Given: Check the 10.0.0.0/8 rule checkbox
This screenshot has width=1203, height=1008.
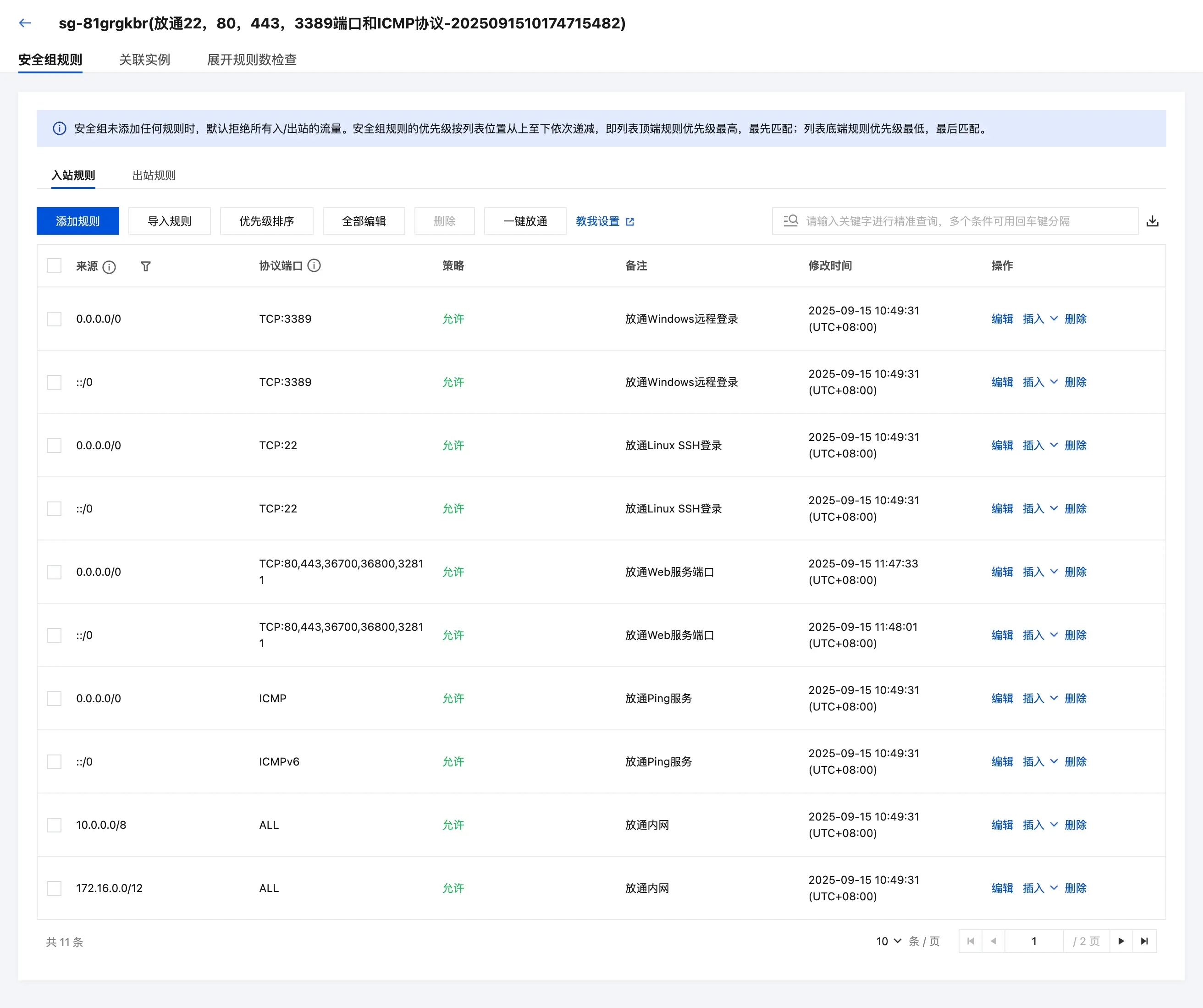Looking at the screenshot, I should 54,825.
